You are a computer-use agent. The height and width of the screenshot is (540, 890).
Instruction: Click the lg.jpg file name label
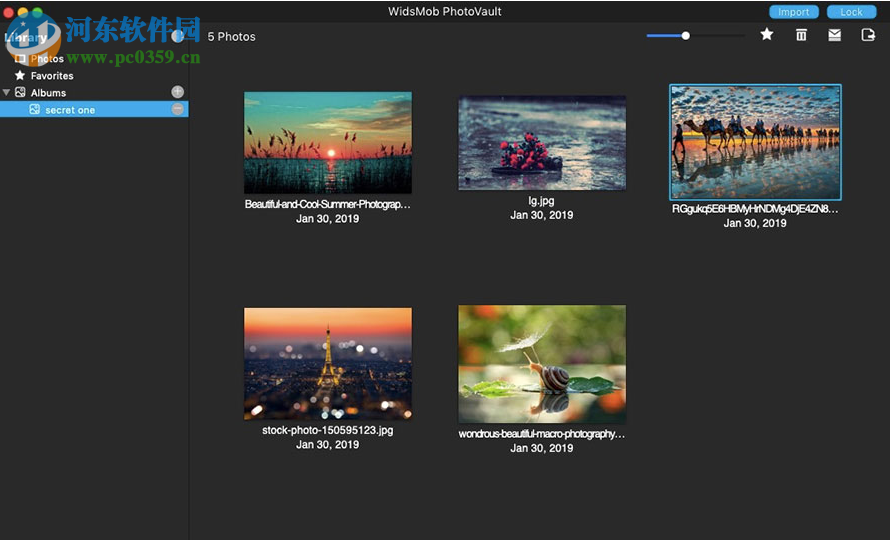(x=541, y=200)
